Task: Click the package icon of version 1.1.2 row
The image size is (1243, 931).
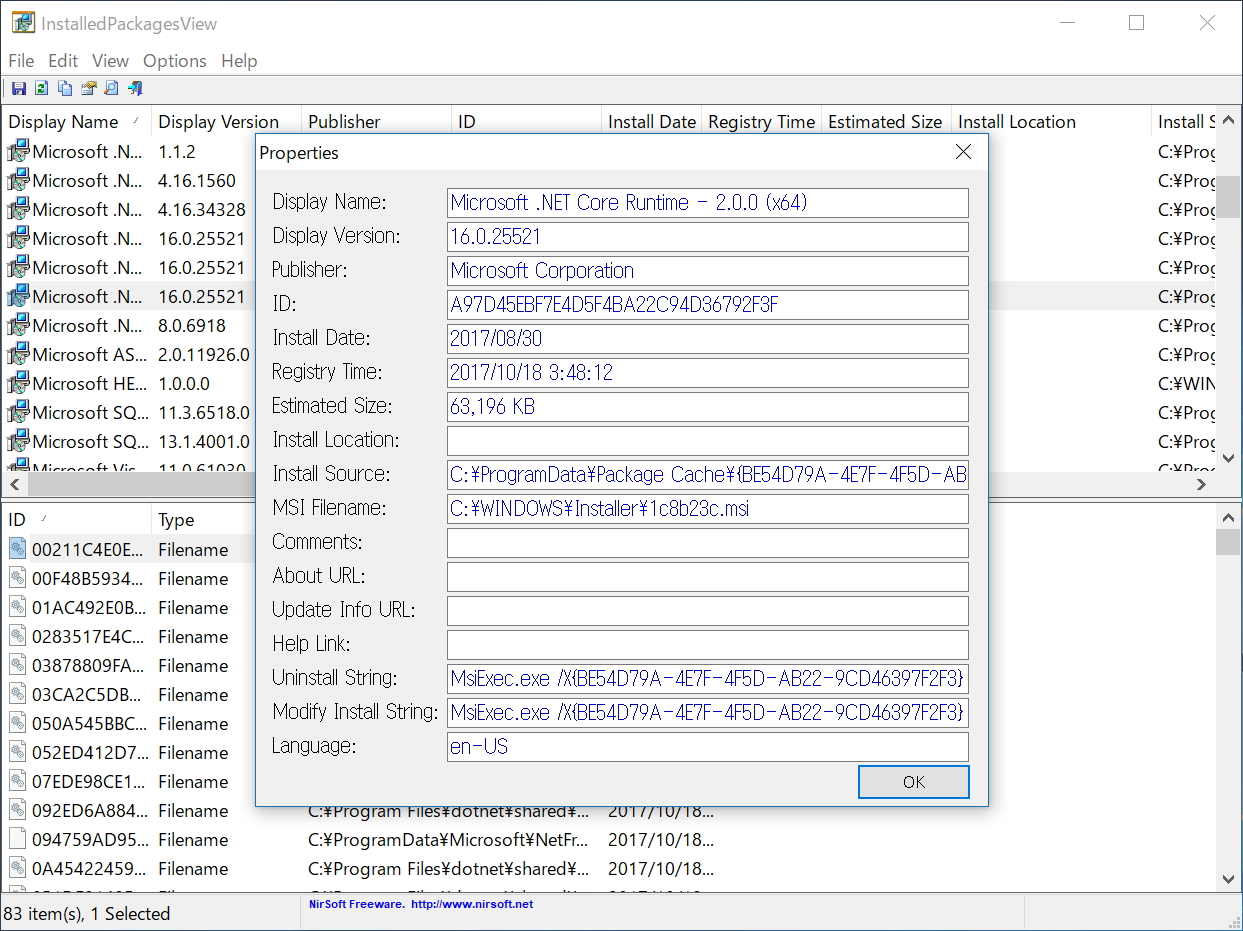Action: click(18, 151)
